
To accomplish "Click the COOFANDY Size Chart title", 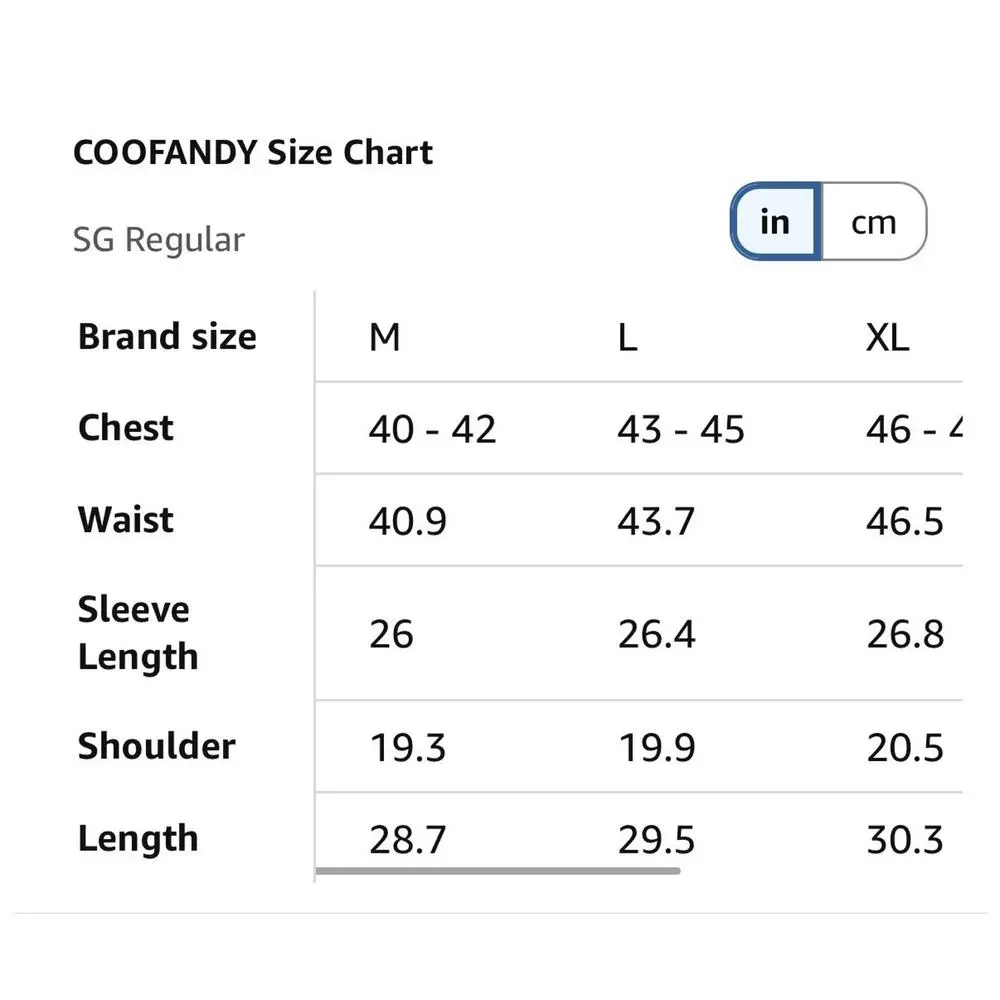I will 253,152.
